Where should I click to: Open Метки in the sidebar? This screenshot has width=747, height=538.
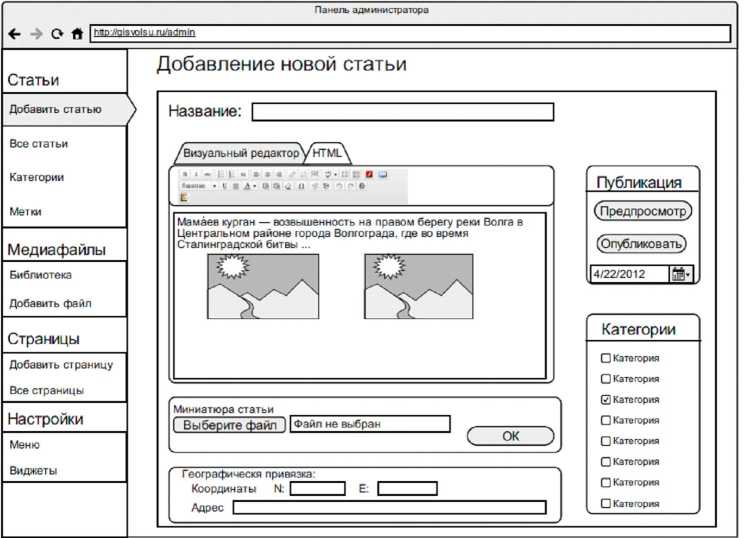point(25,212)
